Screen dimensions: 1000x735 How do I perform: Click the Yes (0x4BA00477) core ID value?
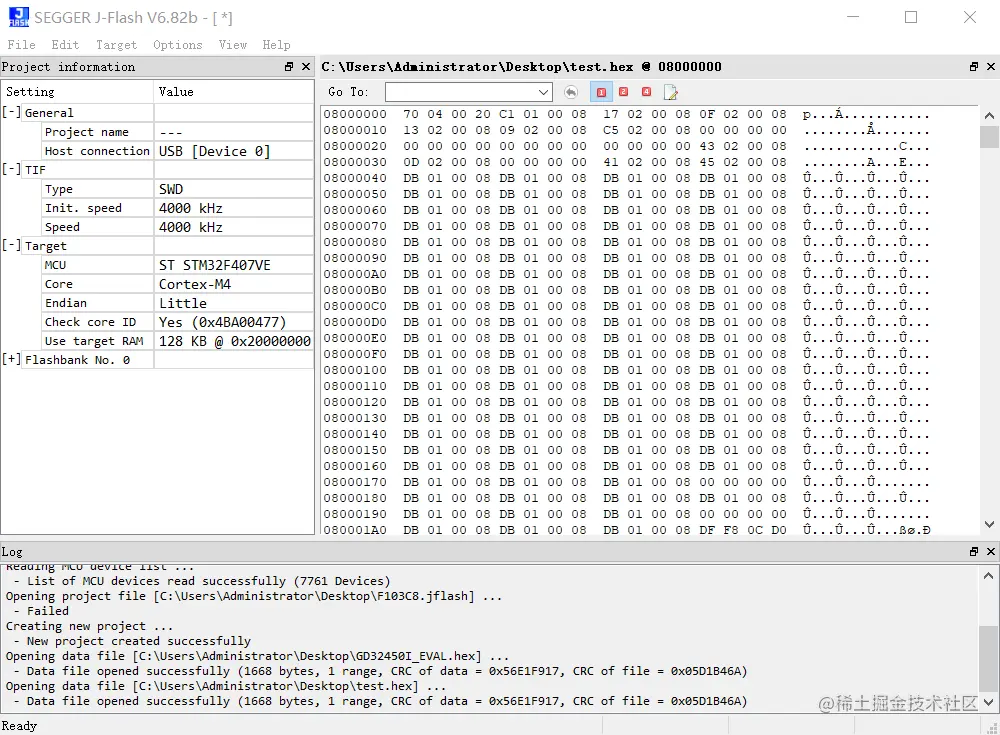coord(222,322)
